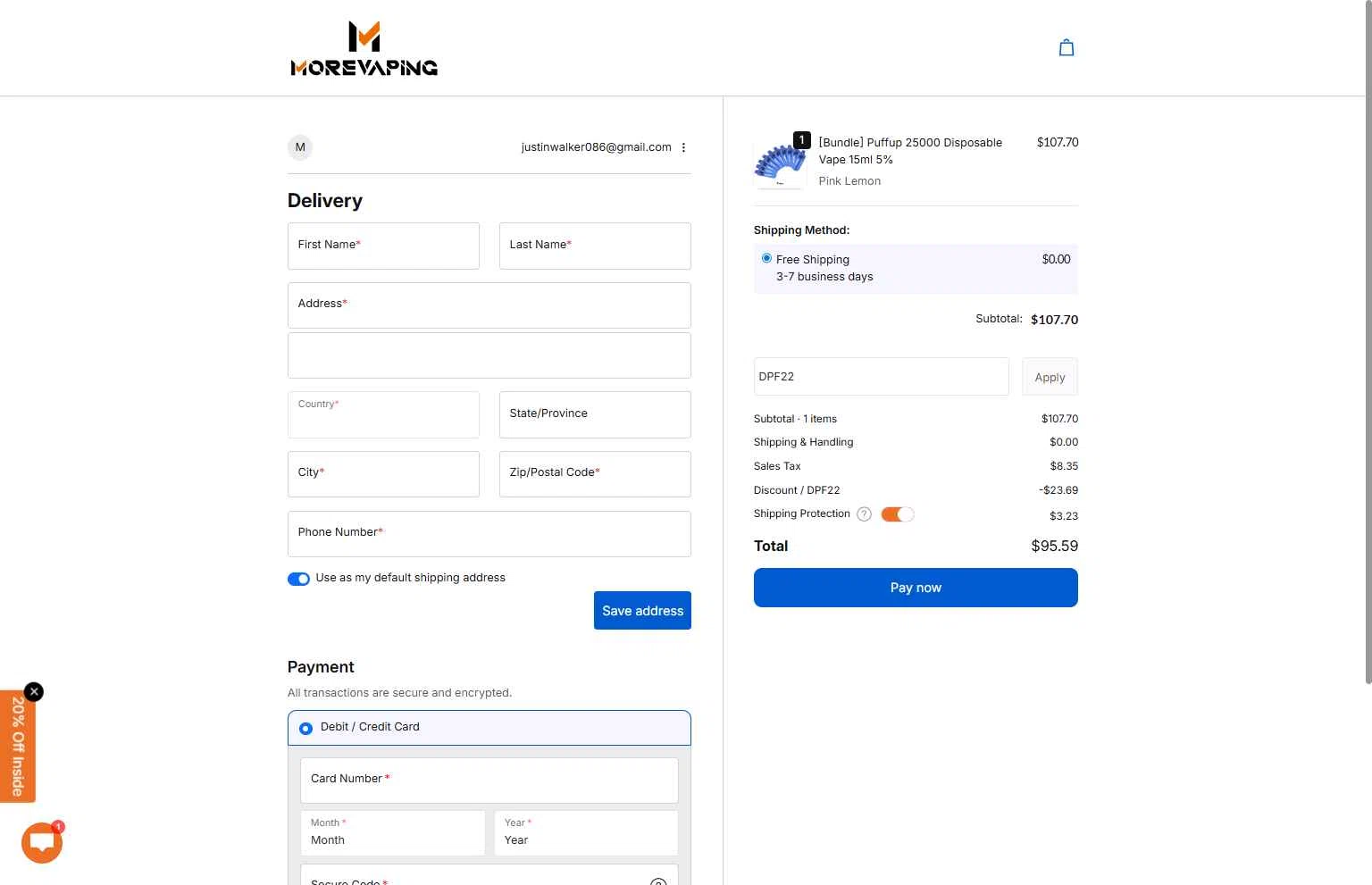
Task: Click the "Pink Lemon" variant text
Action: tap(849, 181)
